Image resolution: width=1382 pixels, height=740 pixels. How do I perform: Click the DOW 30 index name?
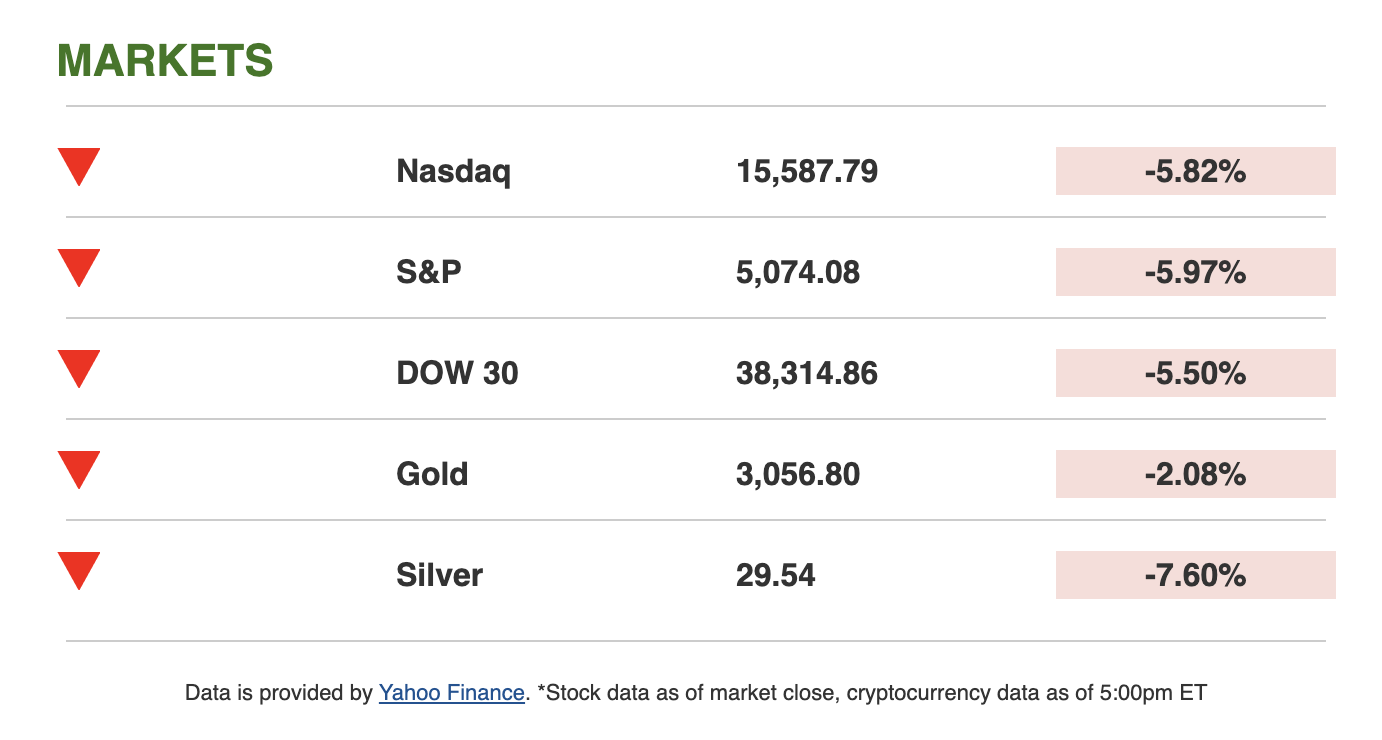457,373
